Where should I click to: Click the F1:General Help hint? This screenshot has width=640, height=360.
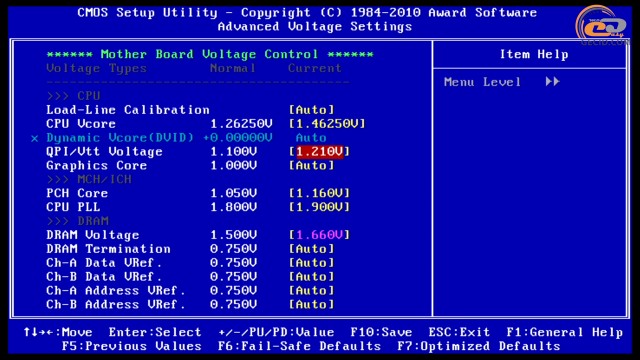click(x=565, y=332)
